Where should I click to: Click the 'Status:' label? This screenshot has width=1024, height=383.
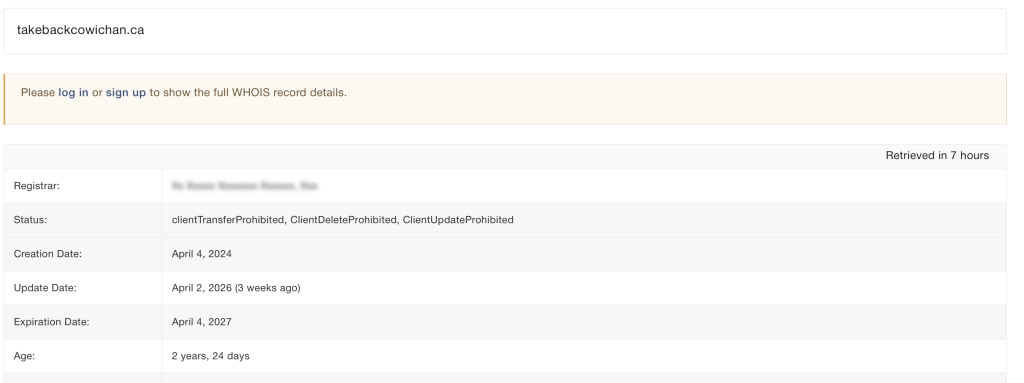tap(30, 220)
